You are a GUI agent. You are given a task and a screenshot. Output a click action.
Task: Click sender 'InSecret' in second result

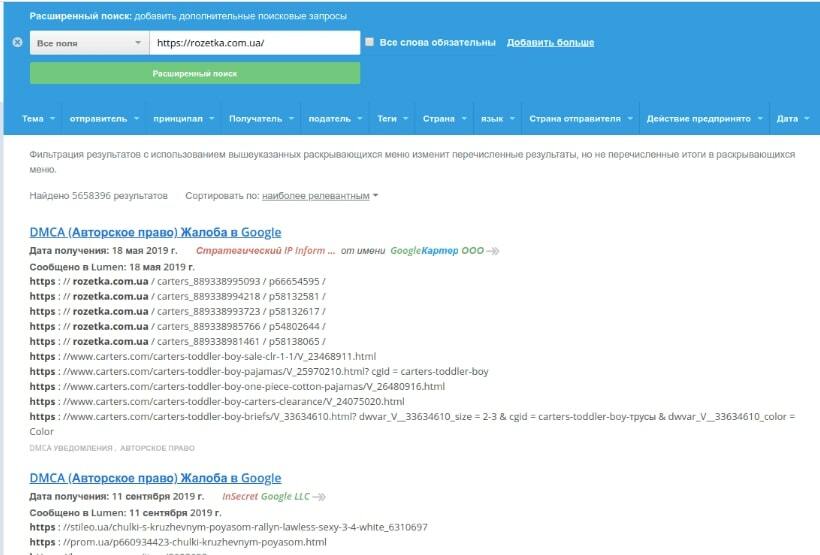pyautogui.click(x=240, y=496)
